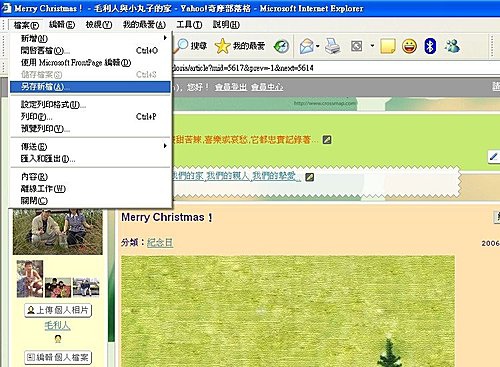
Task: Open the 工具(T) menu
Action: [189, 24]
